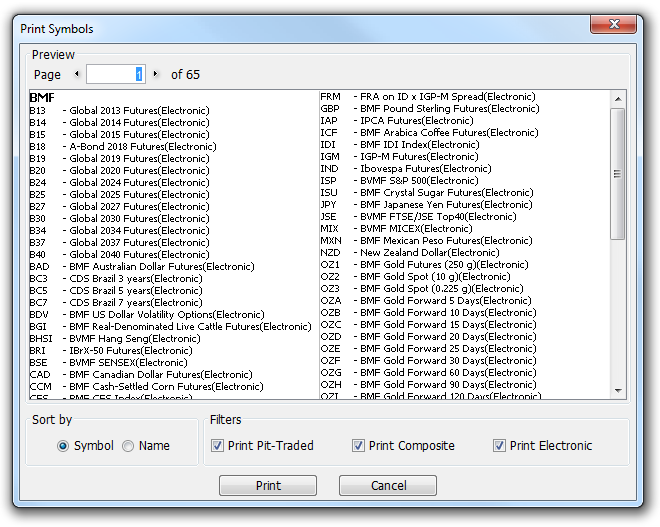Click the IAP IPCA Futures row
Image resolution: width=660 pixels, height=527 pixels.
pyautogui.click(x=397, y=121)
